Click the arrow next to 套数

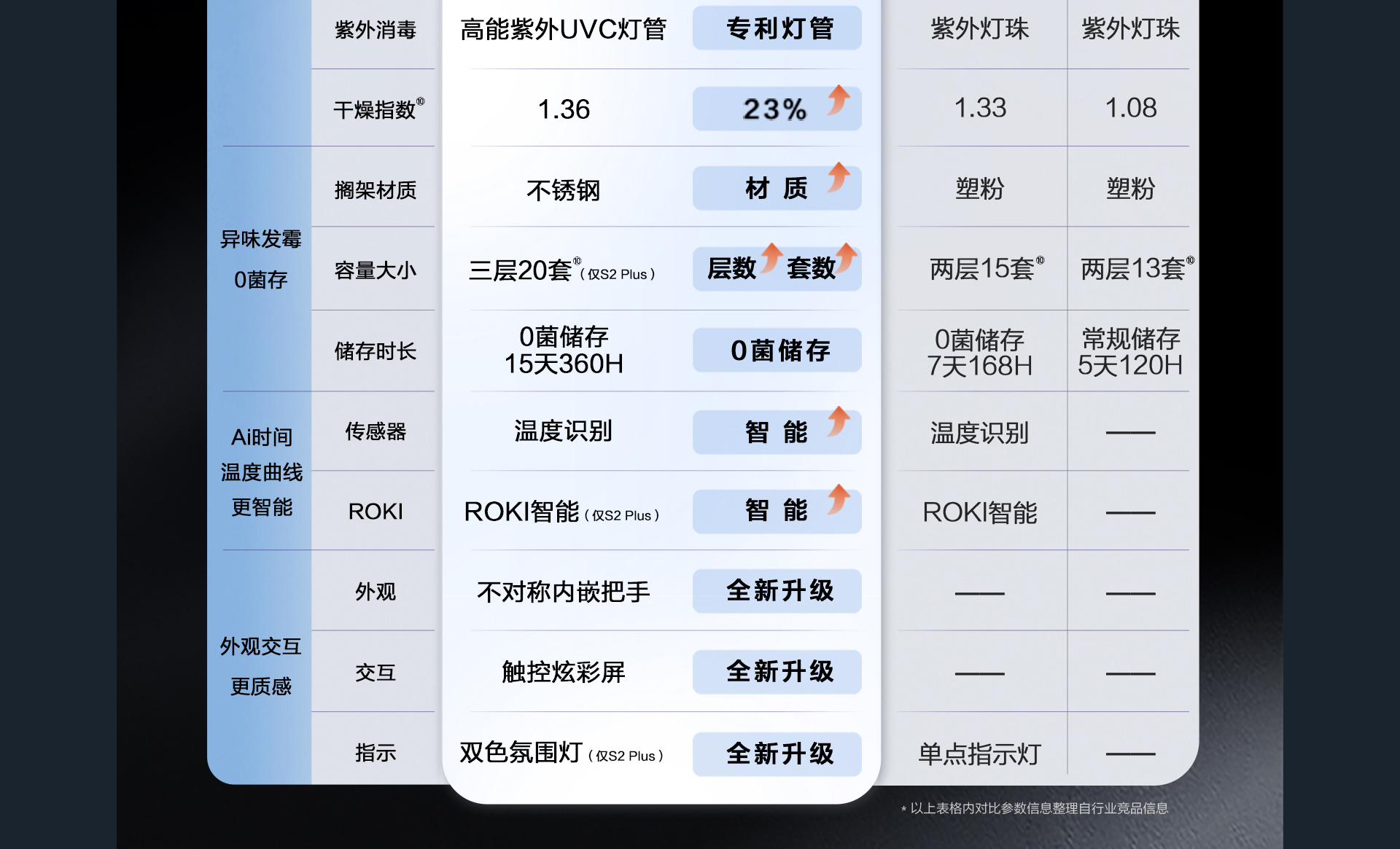(846, 257)
